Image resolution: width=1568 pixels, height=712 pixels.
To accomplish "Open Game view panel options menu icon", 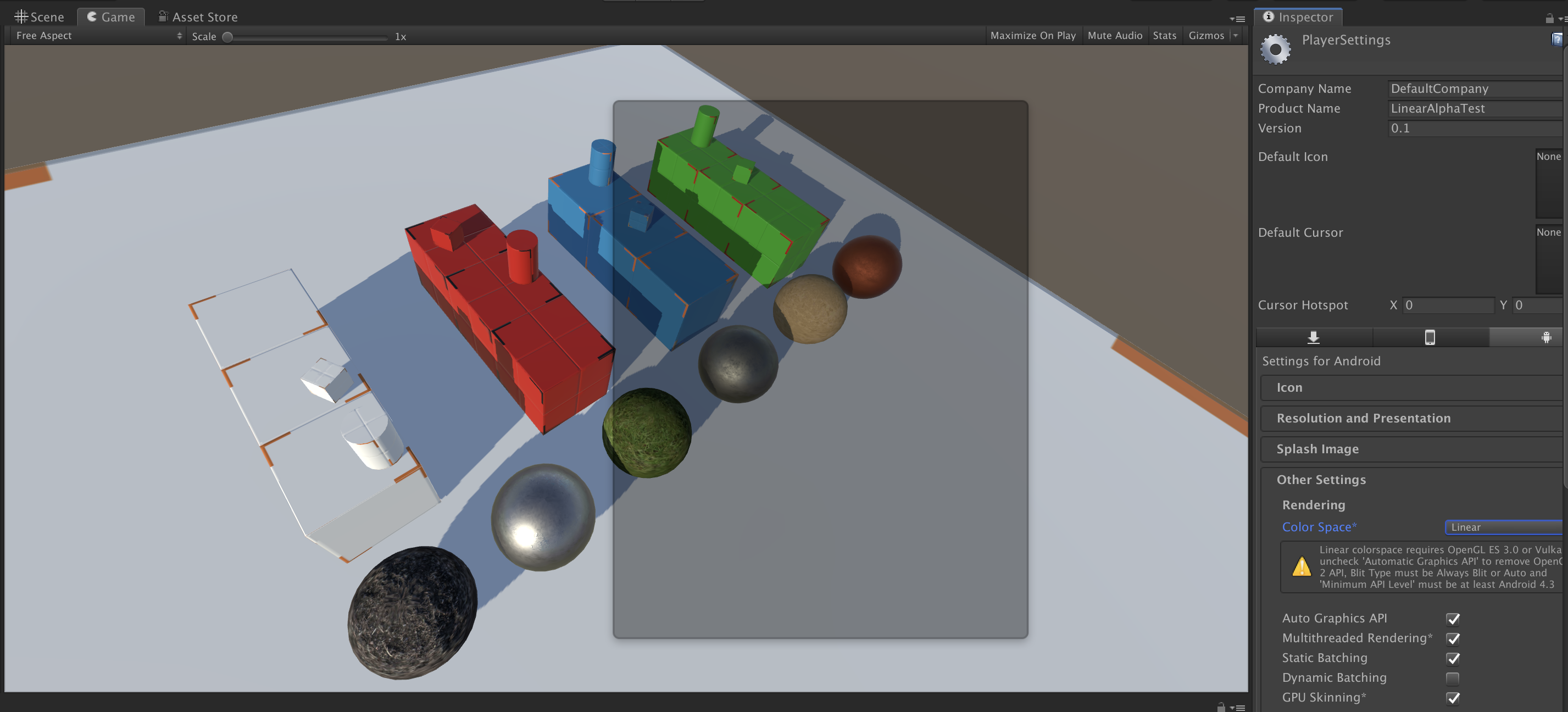I will [1237, 19].
